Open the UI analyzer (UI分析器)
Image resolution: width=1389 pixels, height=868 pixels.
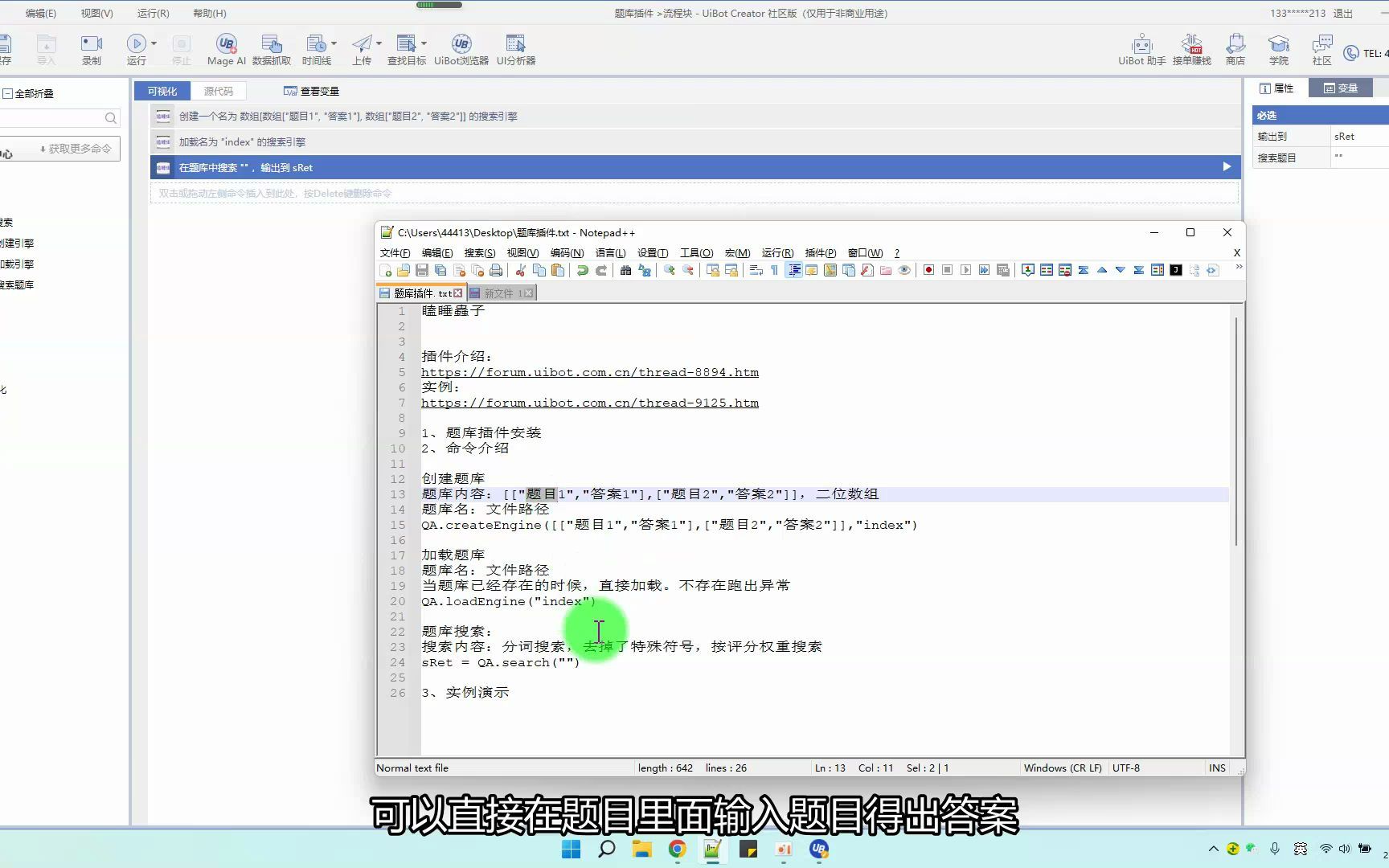(515, 50)
